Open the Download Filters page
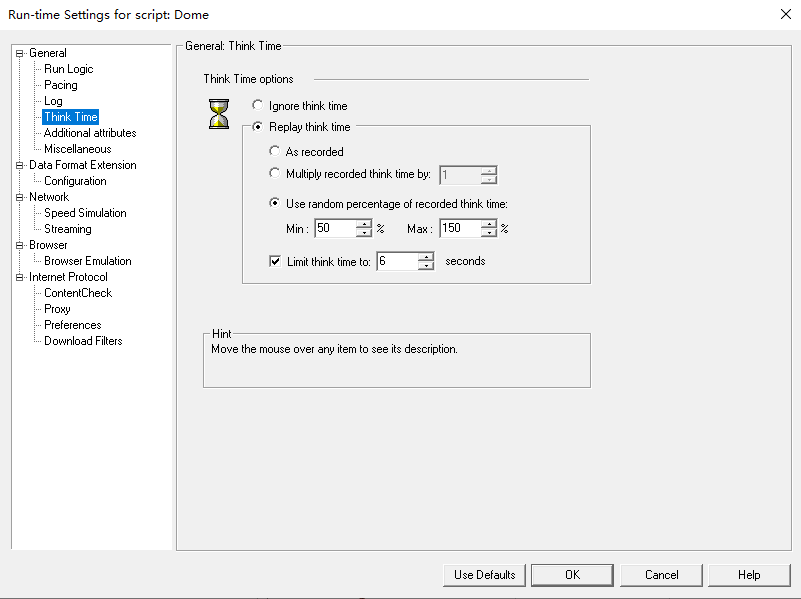 [84, 340]
